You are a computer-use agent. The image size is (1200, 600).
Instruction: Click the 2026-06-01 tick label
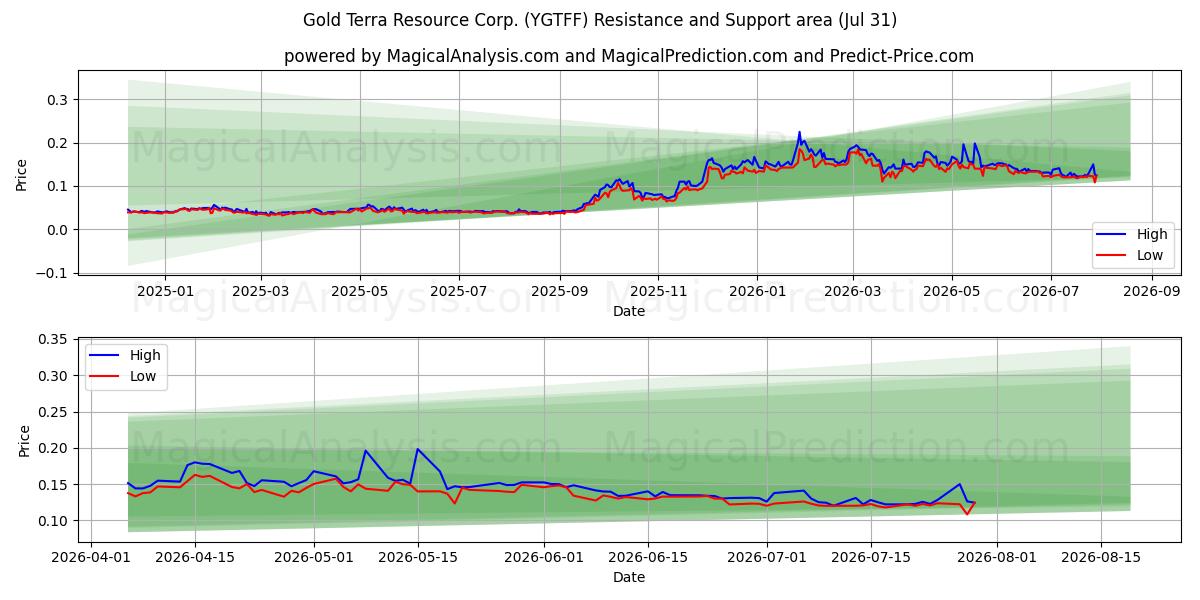click(x=544, y=558)
